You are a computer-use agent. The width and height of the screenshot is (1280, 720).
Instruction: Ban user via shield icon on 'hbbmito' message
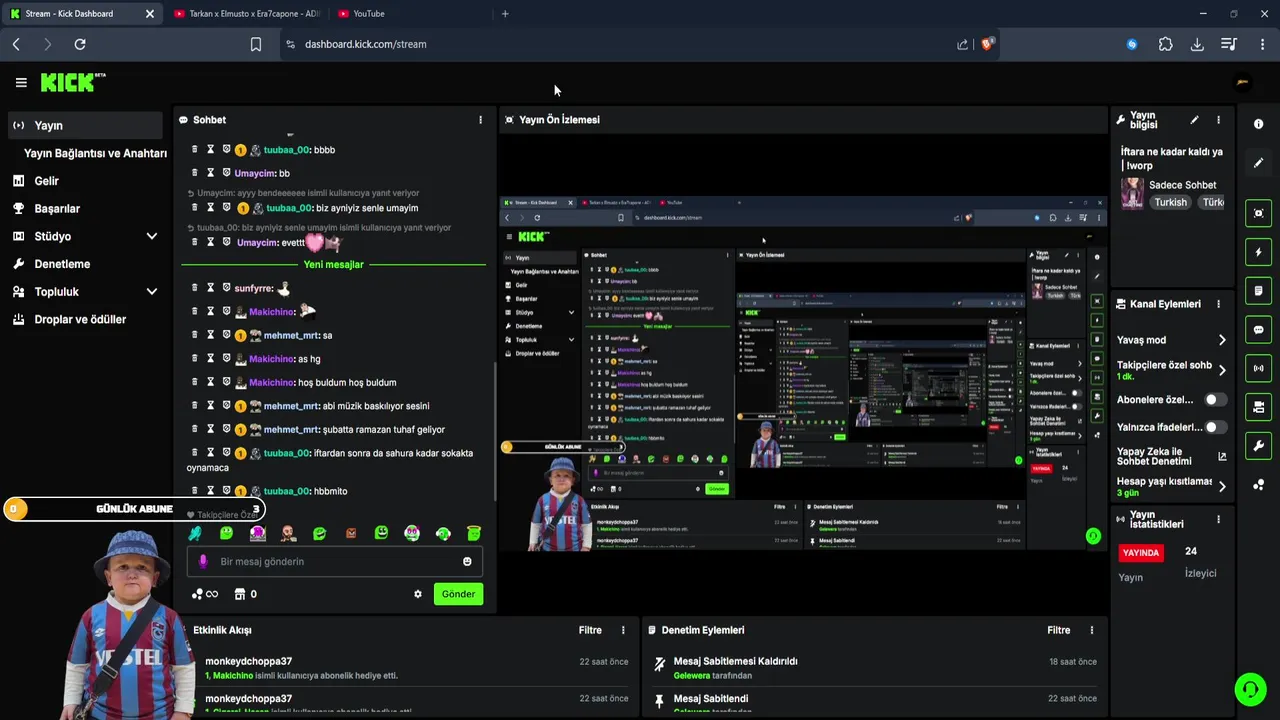coord(226,491)
